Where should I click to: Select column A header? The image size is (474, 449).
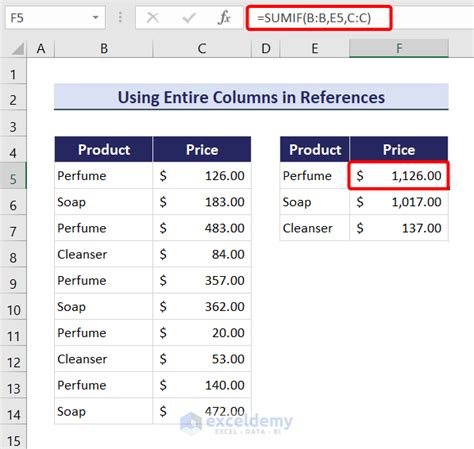tap(41, 49)
